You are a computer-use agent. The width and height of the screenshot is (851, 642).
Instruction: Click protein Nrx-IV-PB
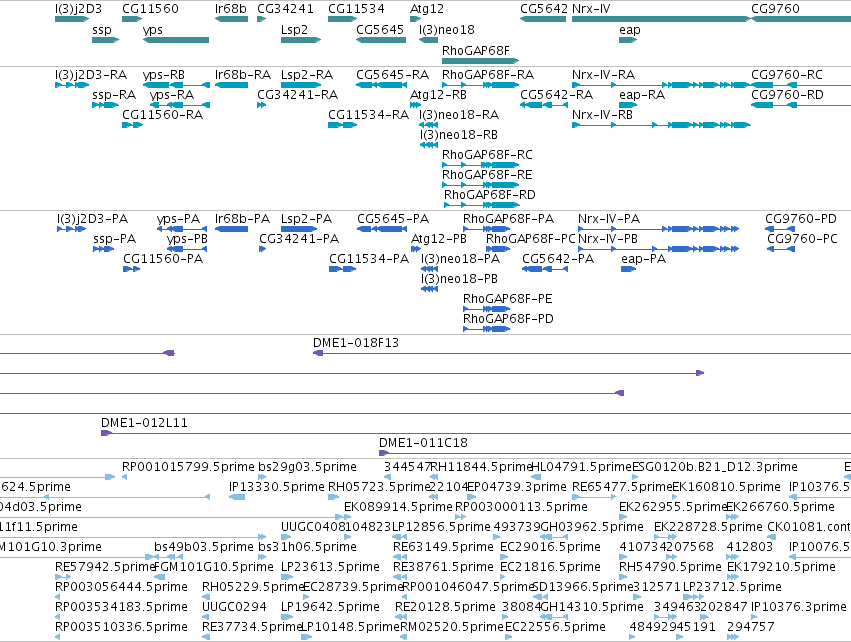[x=607, y=239]
